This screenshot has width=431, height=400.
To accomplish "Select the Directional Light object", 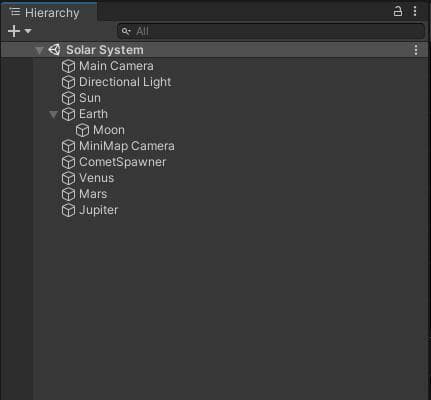I will (x=125, y=82).
